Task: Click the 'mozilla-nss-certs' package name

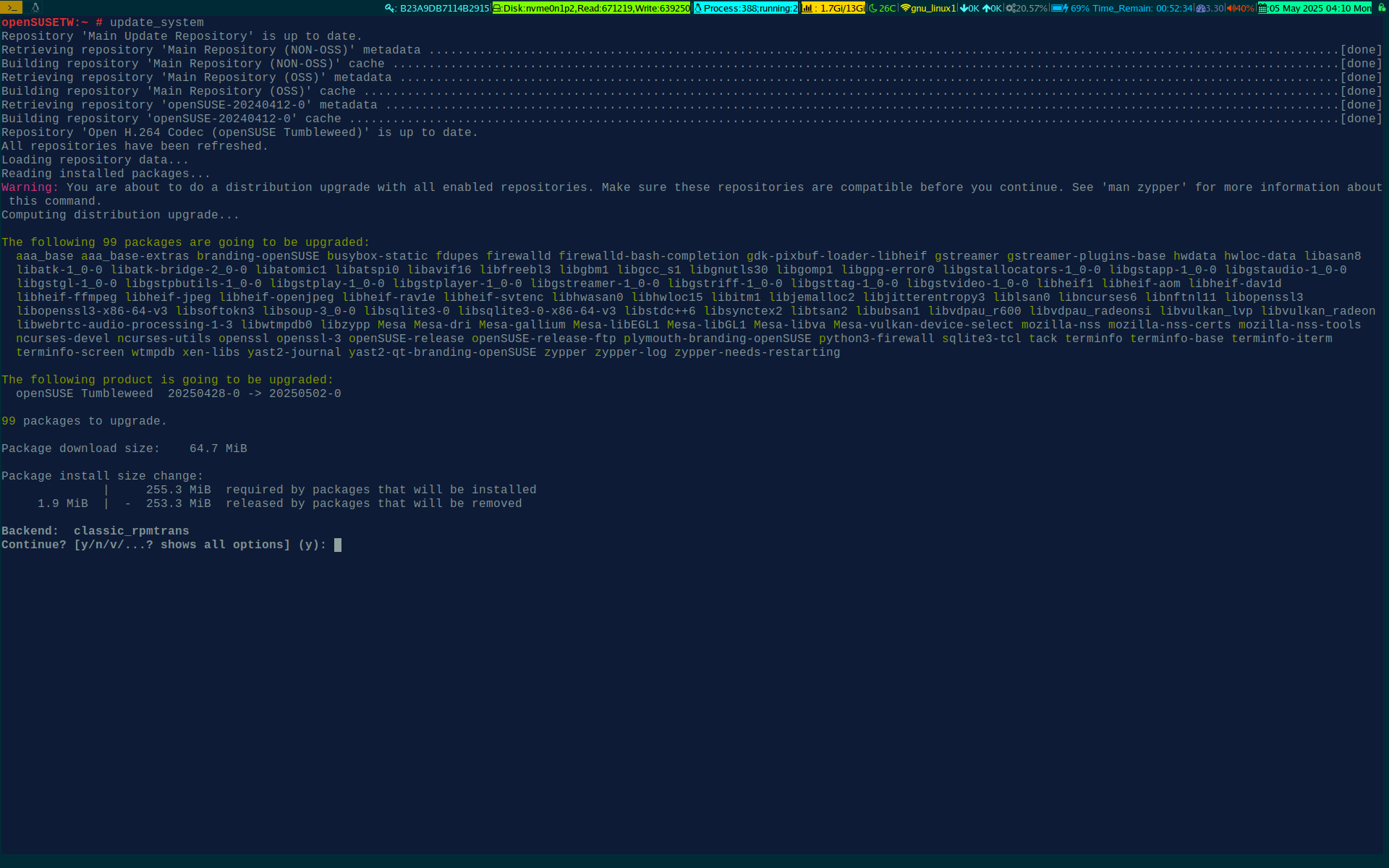Action: (1170, 325)
